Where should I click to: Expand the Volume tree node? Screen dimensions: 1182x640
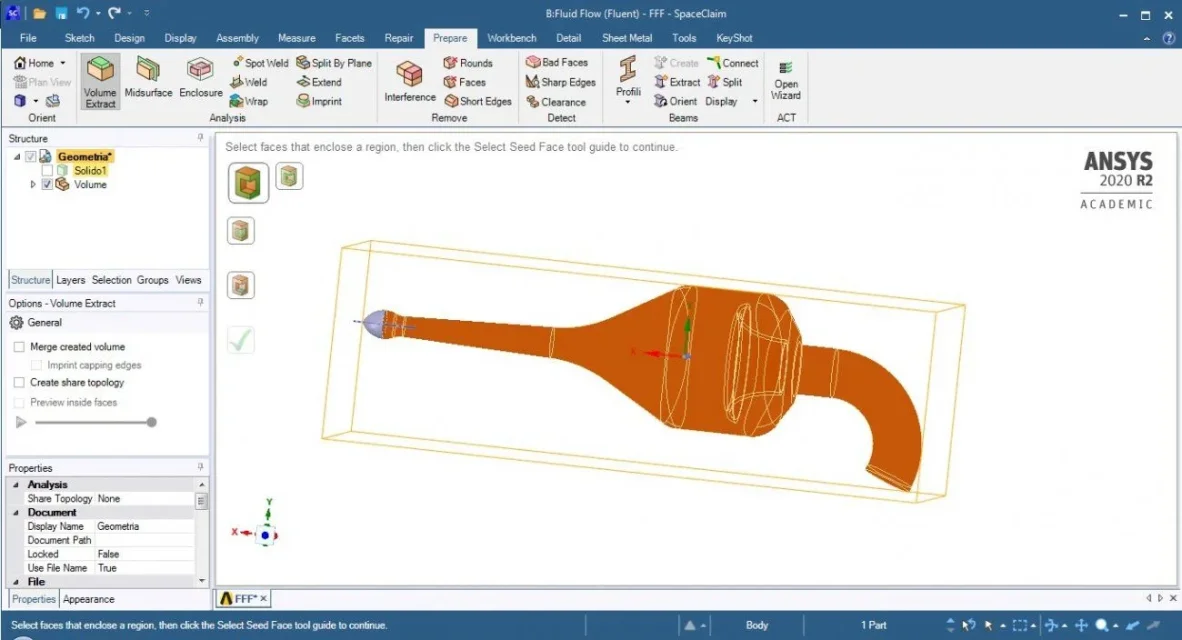tap(34, 185)
